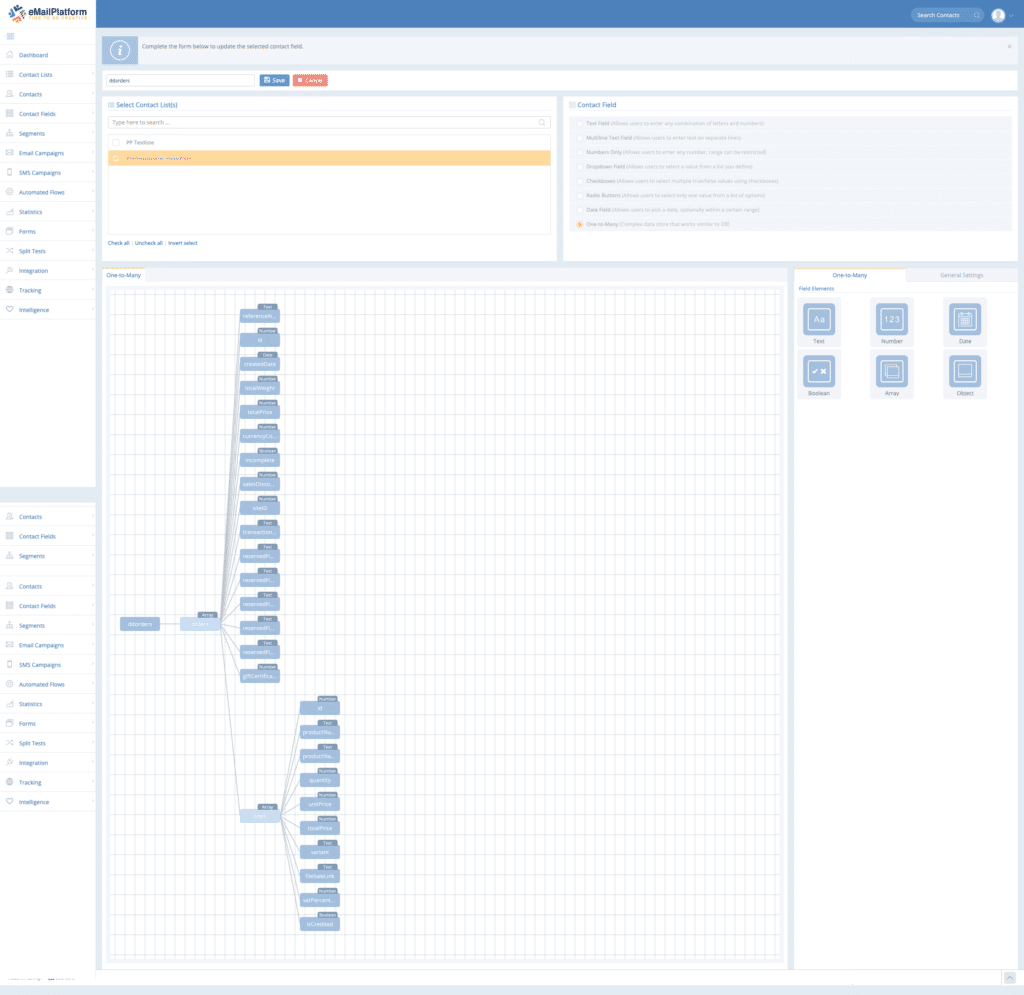Select the unitPrice node
Image resolution: width=1024 pixels, height=995 pixels.
click(x=320, y=804)
